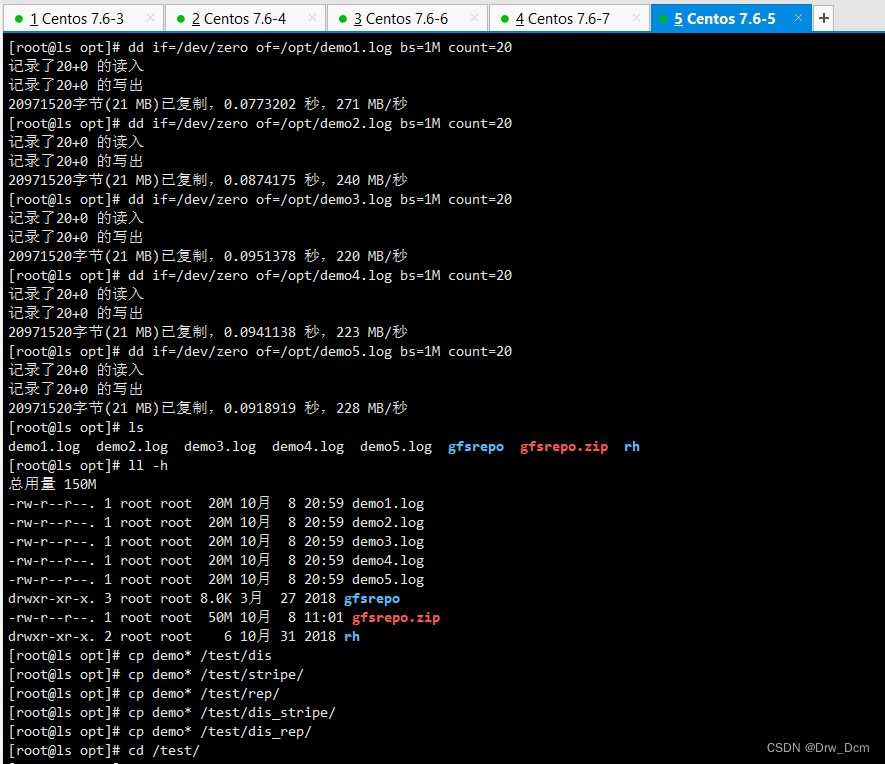Click demo5.log in the ls output row

[x=396, y=447]
